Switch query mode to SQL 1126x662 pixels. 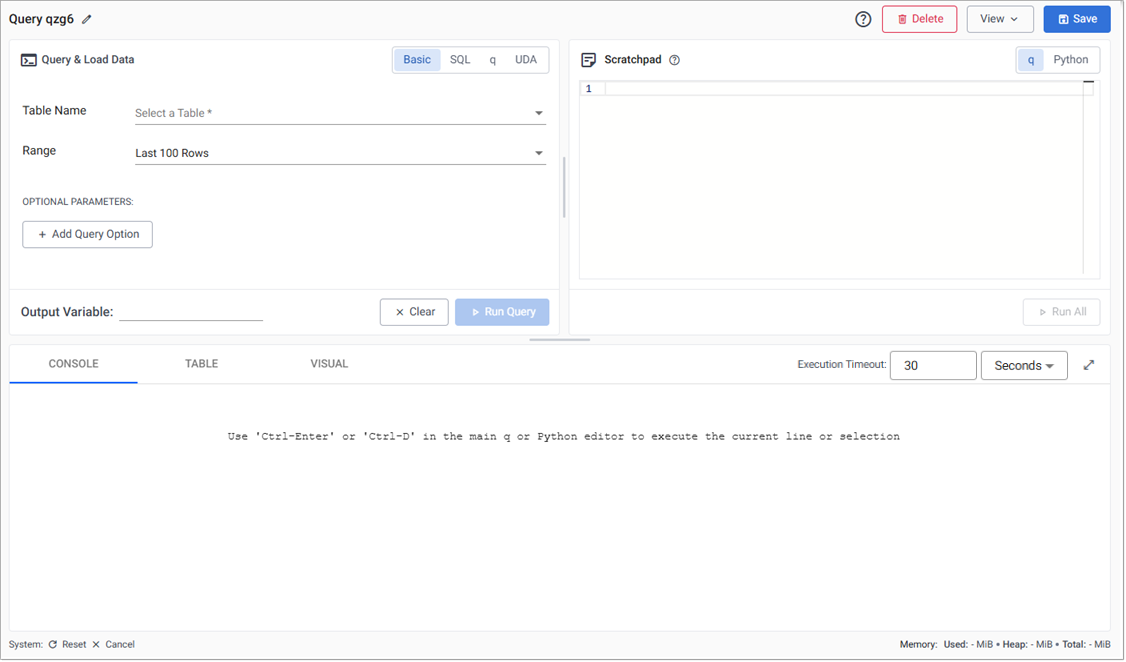[x=460, y=60]
